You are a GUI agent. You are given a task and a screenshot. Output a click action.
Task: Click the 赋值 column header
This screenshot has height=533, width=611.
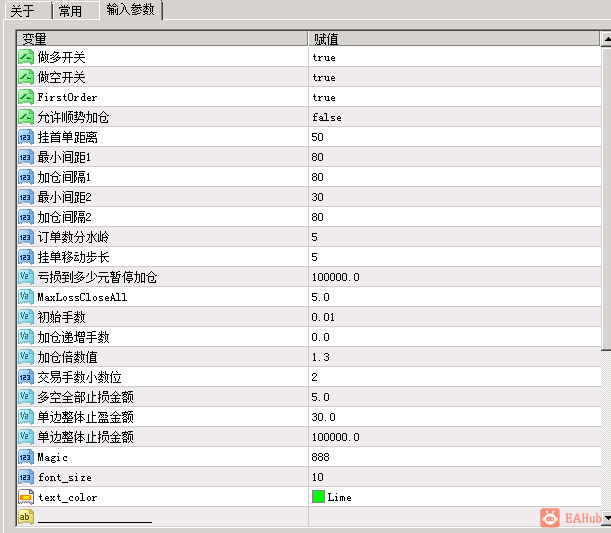point(454,39)
